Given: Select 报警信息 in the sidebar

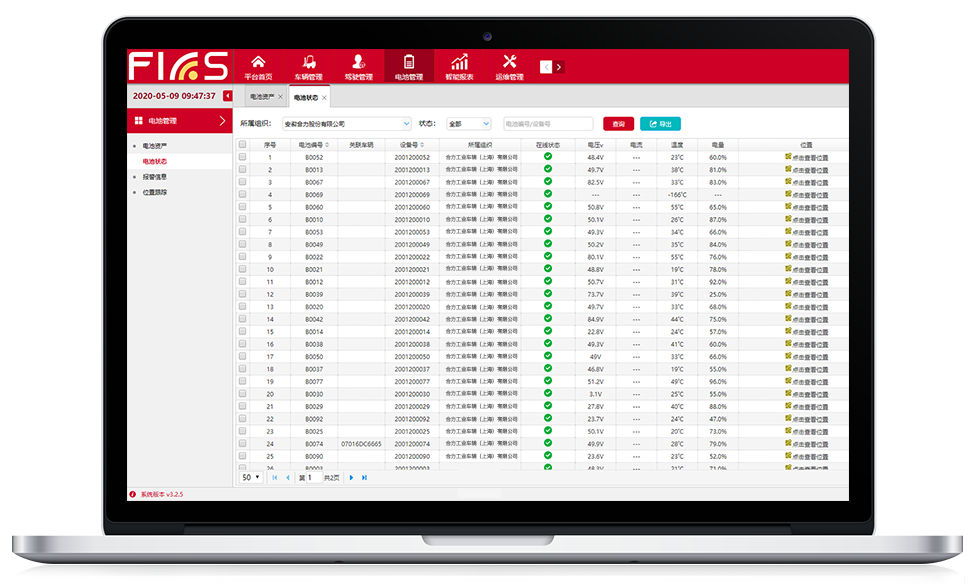Looking at the screenshot, I should (x=155, y=176).
